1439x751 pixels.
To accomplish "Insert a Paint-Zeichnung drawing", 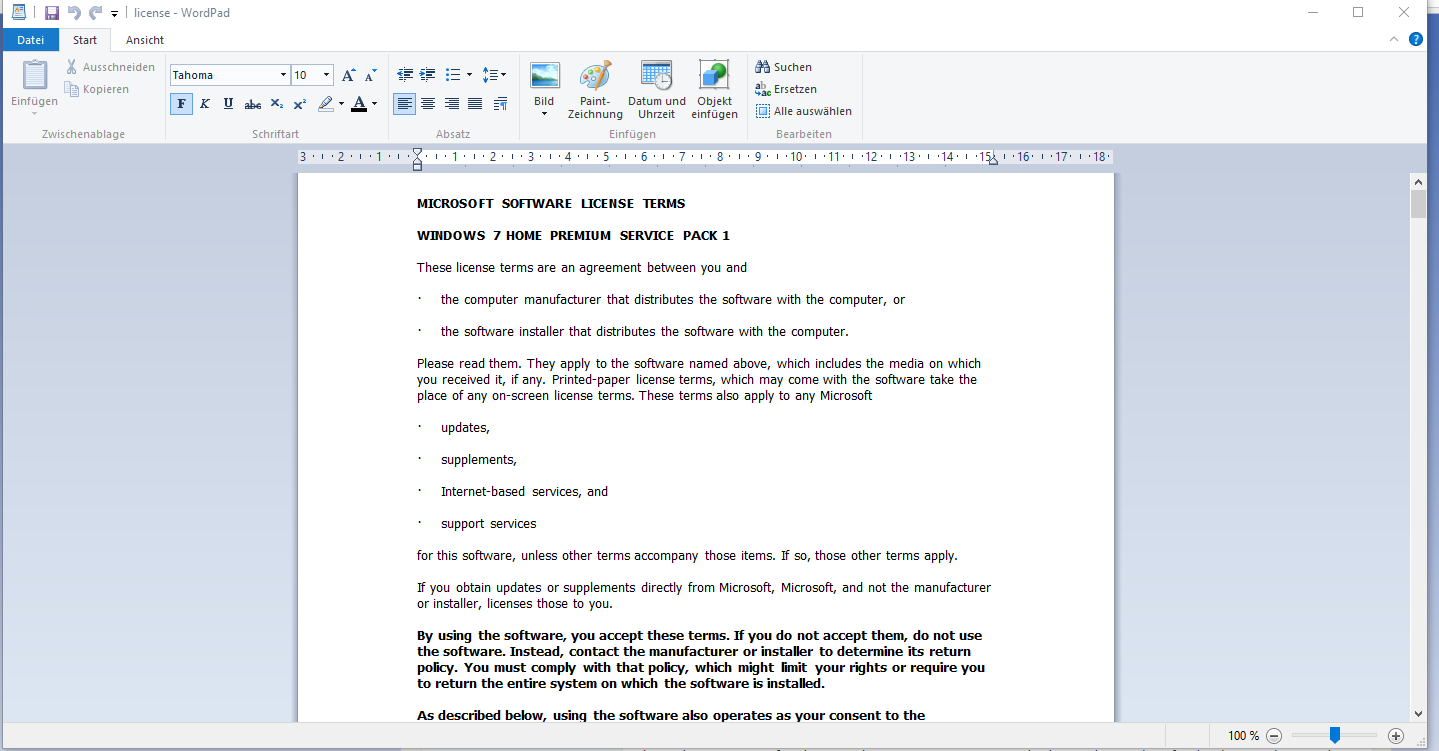I will [595, 90].
